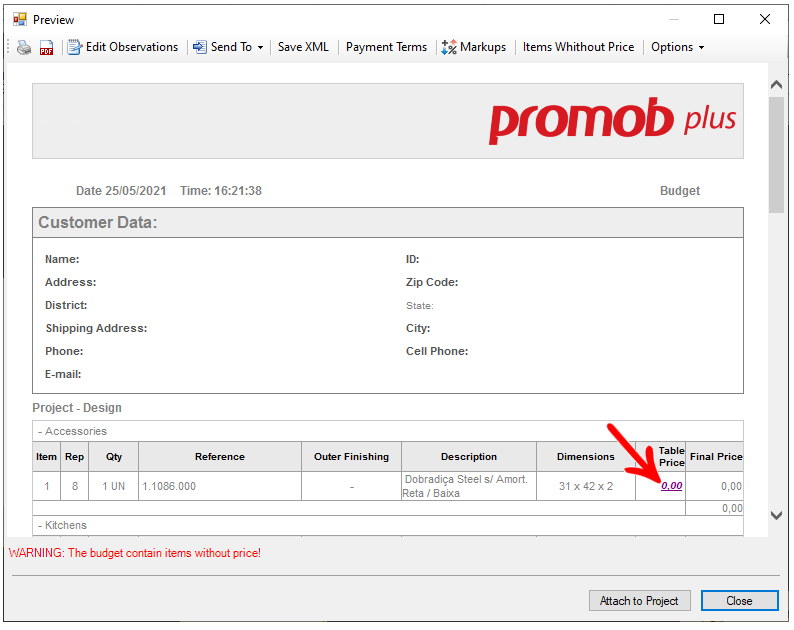Open the Send To dropdown
794x630 pixels.
(x=228, y=47)
